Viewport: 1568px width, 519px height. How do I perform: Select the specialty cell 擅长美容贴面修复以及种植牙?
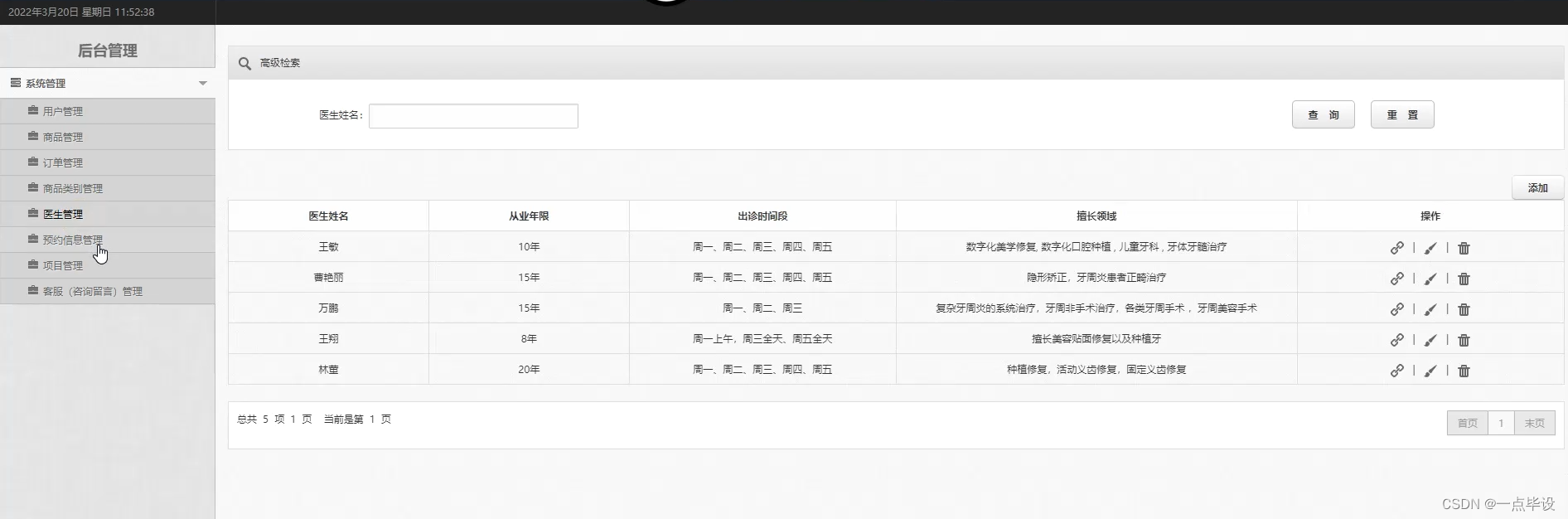pos(1096,339)
